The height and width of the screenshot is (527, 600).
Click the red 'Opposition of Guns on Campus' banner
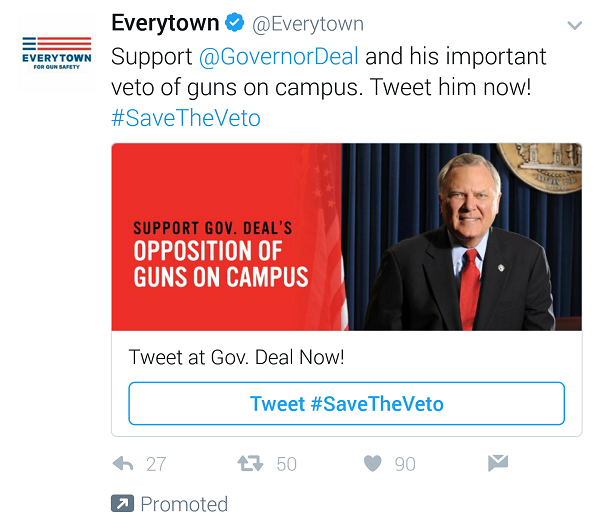(x=226, y=237)
